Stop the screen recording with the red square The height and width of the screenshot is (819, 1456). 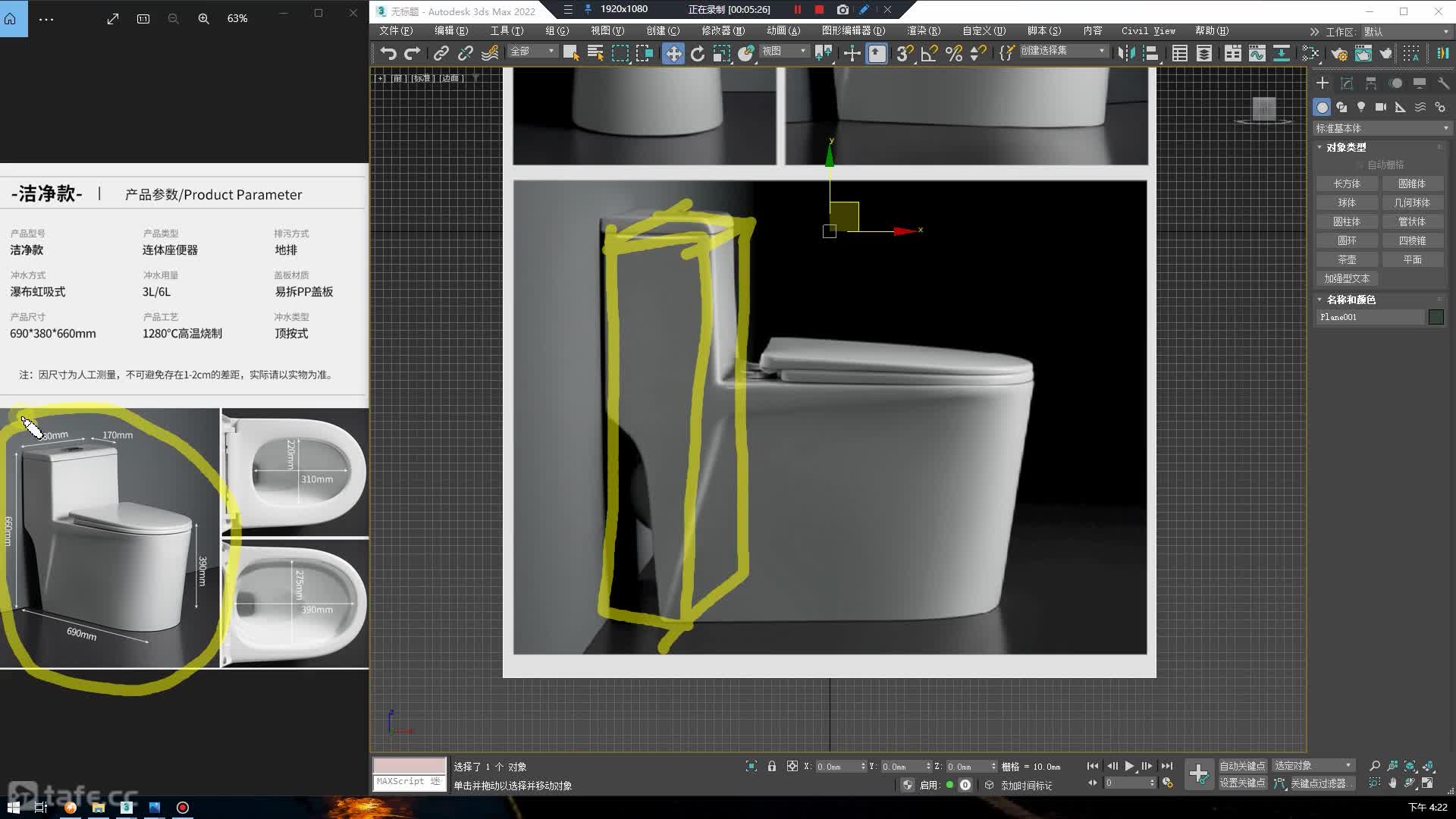(819, 9)
